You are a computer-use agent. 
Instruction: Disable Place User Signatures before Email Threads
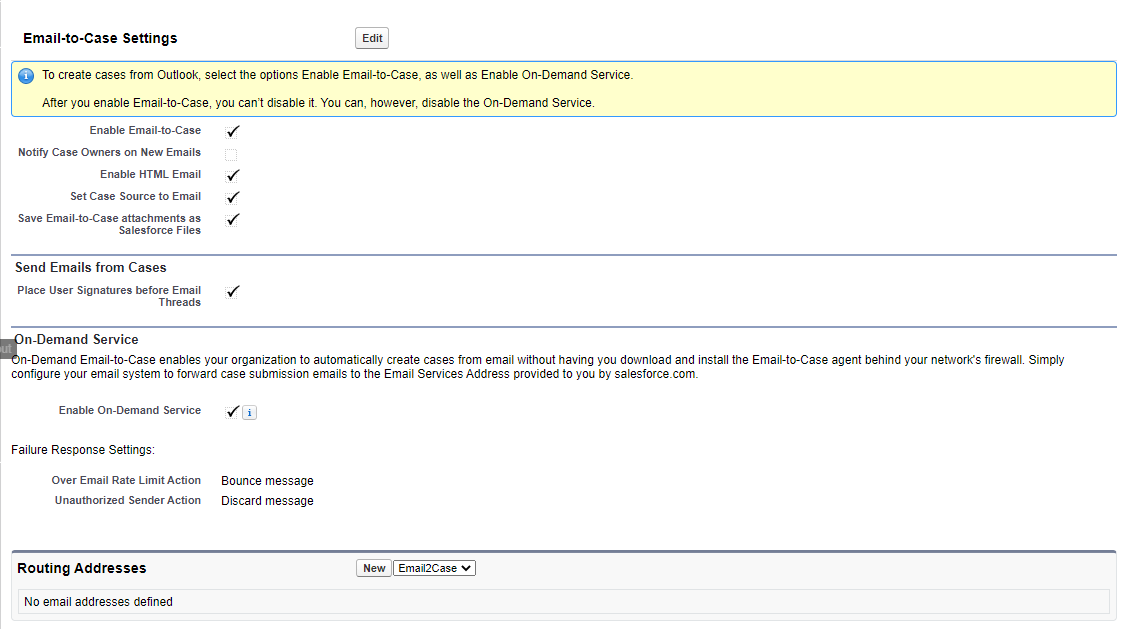(232, 291)
